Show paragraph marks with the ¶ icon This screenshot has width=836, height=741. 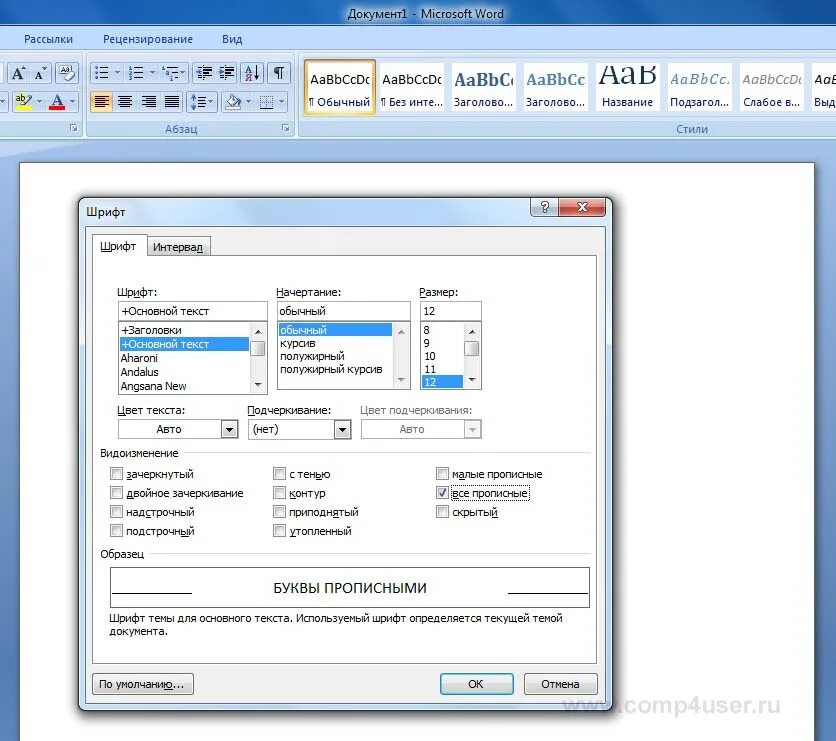(x=279, y=73)
